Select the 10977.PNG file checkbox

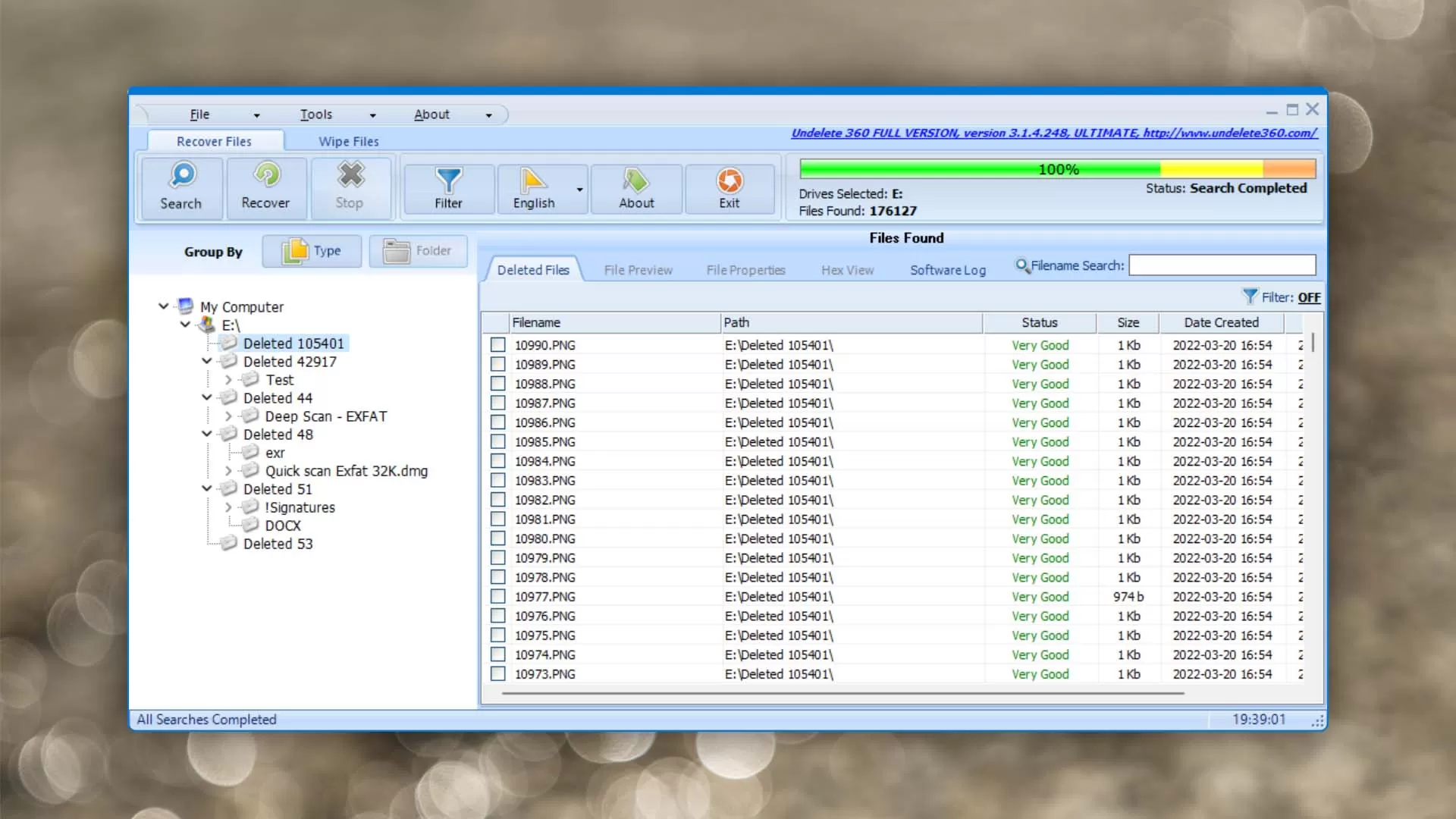pos(498,597)
